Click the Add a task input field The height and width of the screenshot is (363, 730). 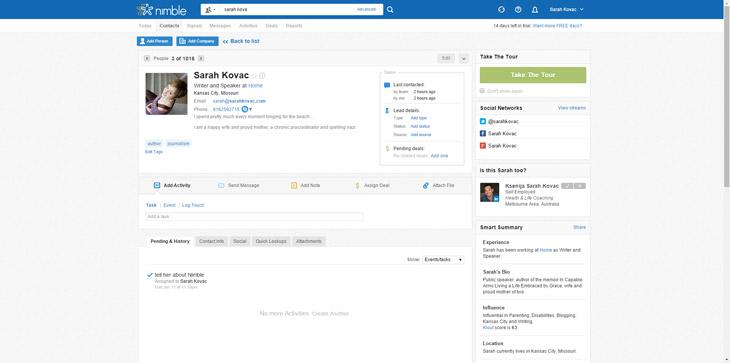255,217
